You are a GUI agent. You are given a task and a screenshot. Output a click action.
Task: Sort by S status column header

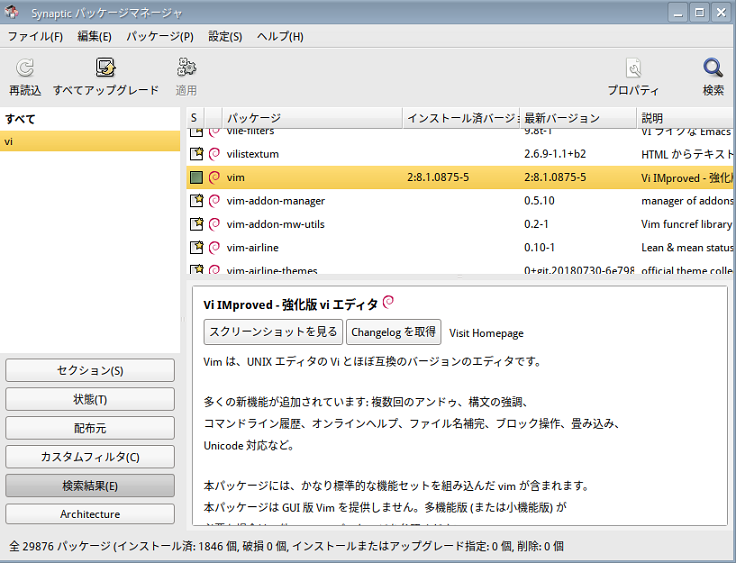[x=196, y=117]
